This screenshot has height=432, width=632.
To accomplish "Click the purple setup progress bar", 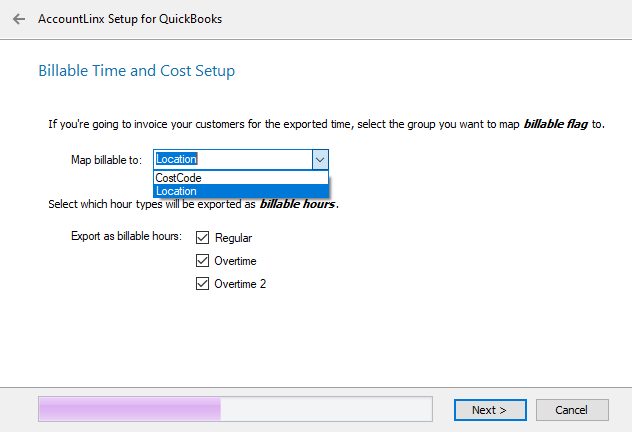I will click(x=234, y=408).
